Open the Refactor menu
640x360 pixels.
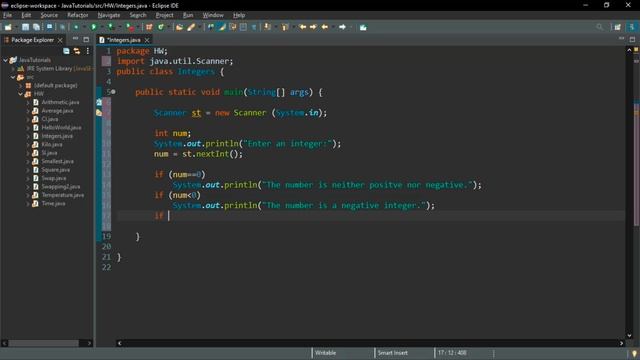coord(78,15)
